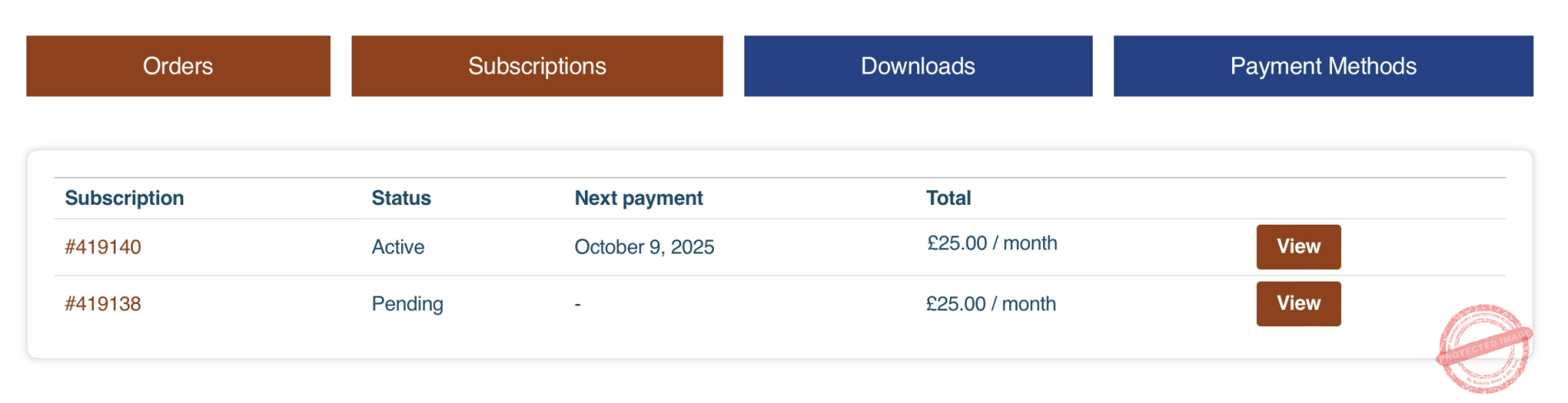Click the Total column header

tap(948, 198)
